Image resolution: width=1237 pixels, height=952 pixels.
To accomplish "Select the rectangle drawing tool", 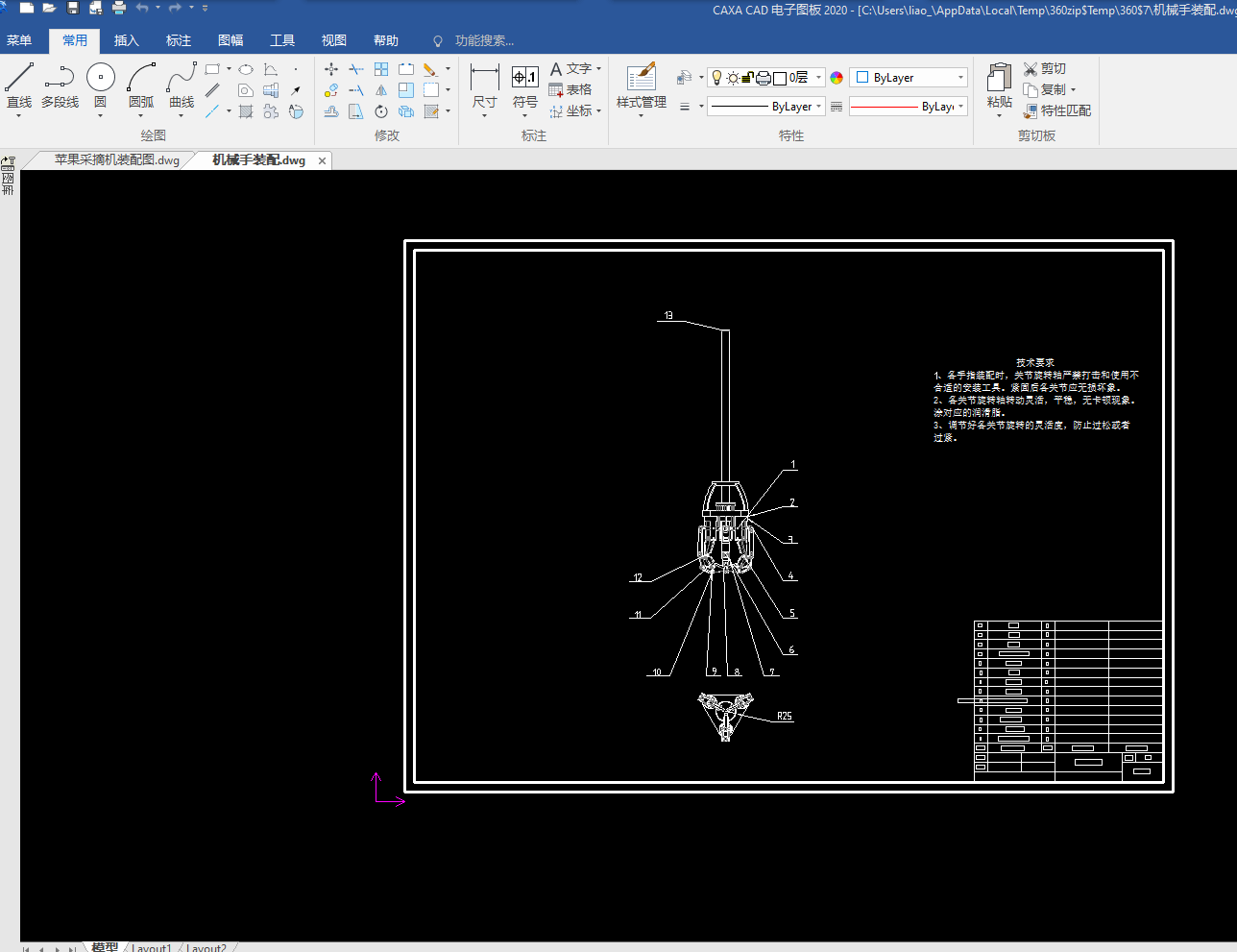I will coord(212,69).
